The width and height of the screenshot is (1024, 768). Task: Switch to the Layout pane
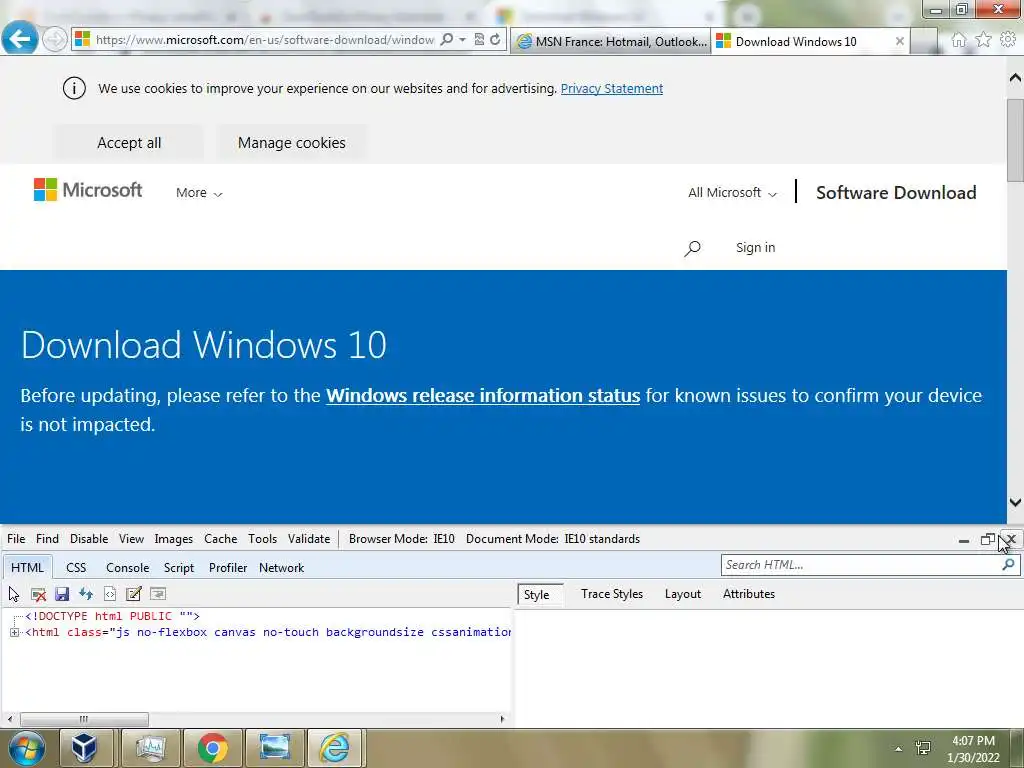tap(682, 594)
